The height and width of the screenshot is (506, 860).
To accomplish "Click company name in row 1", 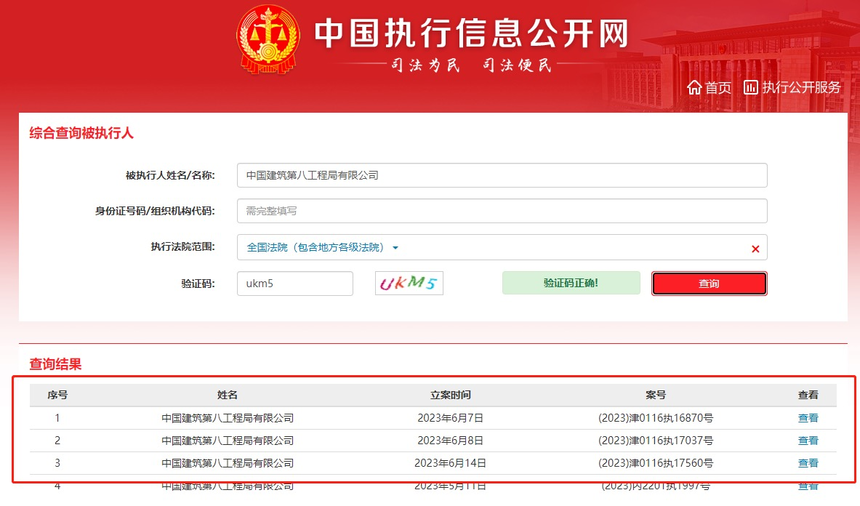I will [228, 418].
